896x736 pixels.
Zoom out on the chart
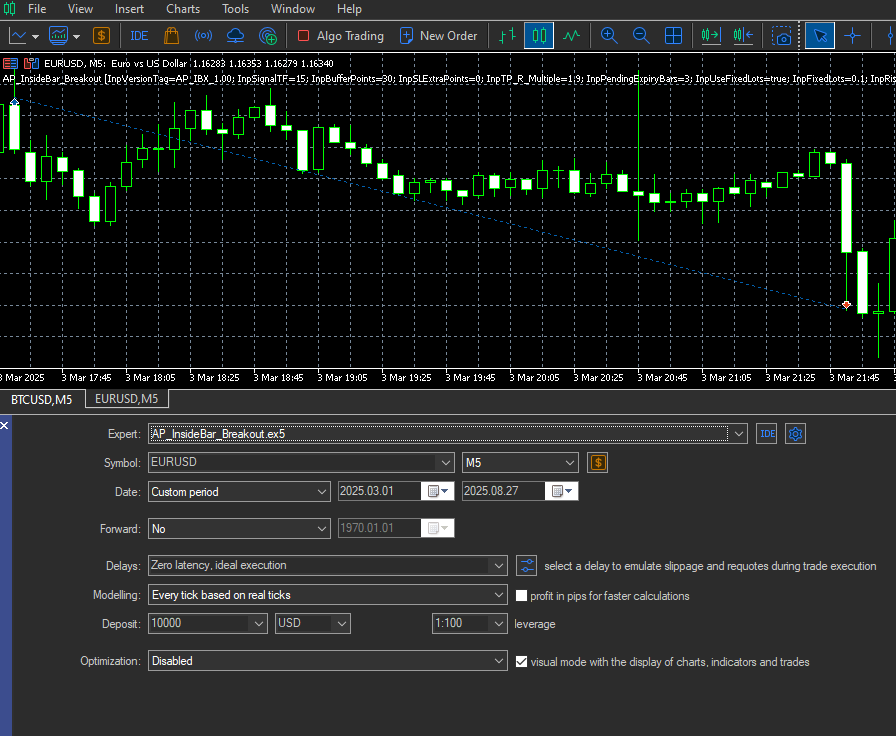tap(641, 36)
